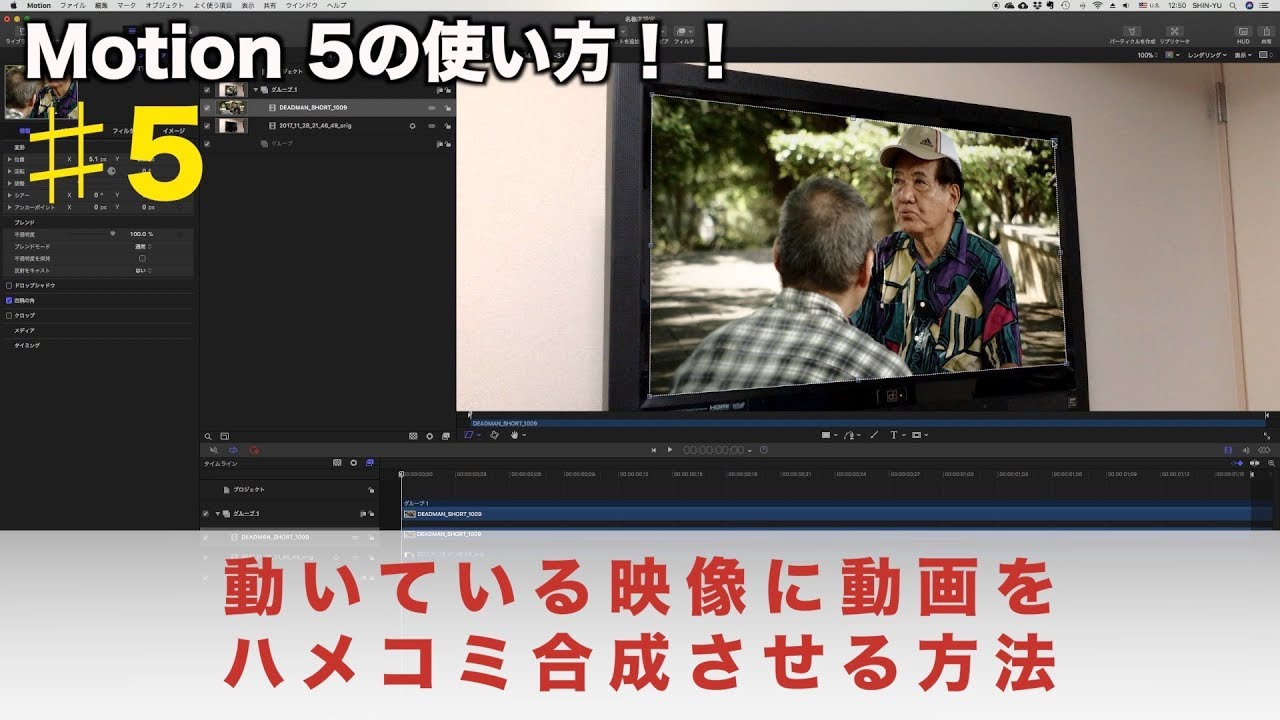
Task: Go to start of project
Action: point(653,450)
